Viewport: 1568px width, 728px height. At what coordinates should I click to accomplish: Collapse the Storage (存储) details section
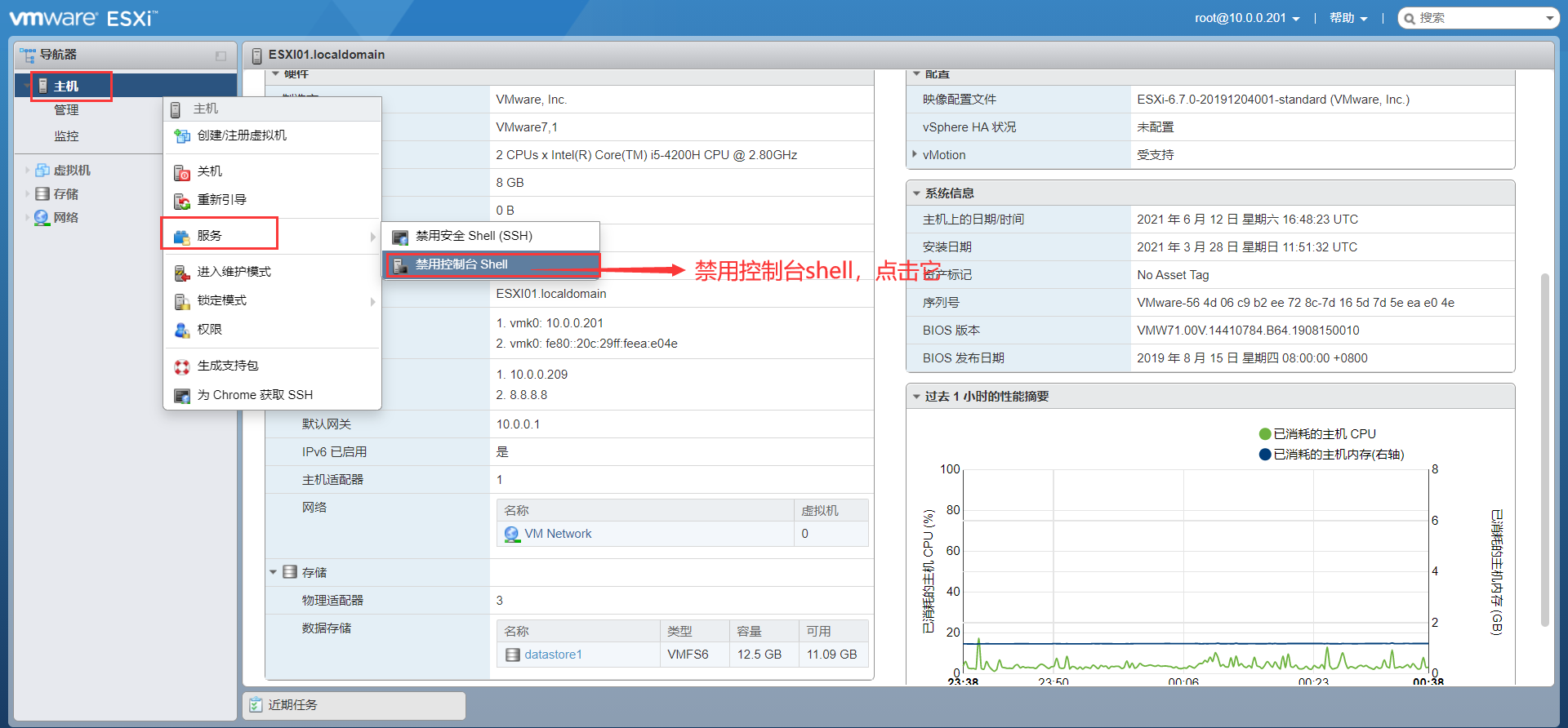pos(274,572)
